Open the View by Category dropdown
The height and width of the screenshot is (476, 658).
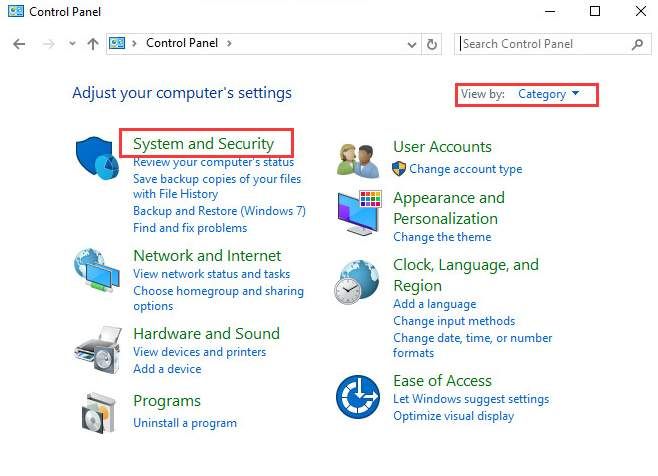(548, 94)
